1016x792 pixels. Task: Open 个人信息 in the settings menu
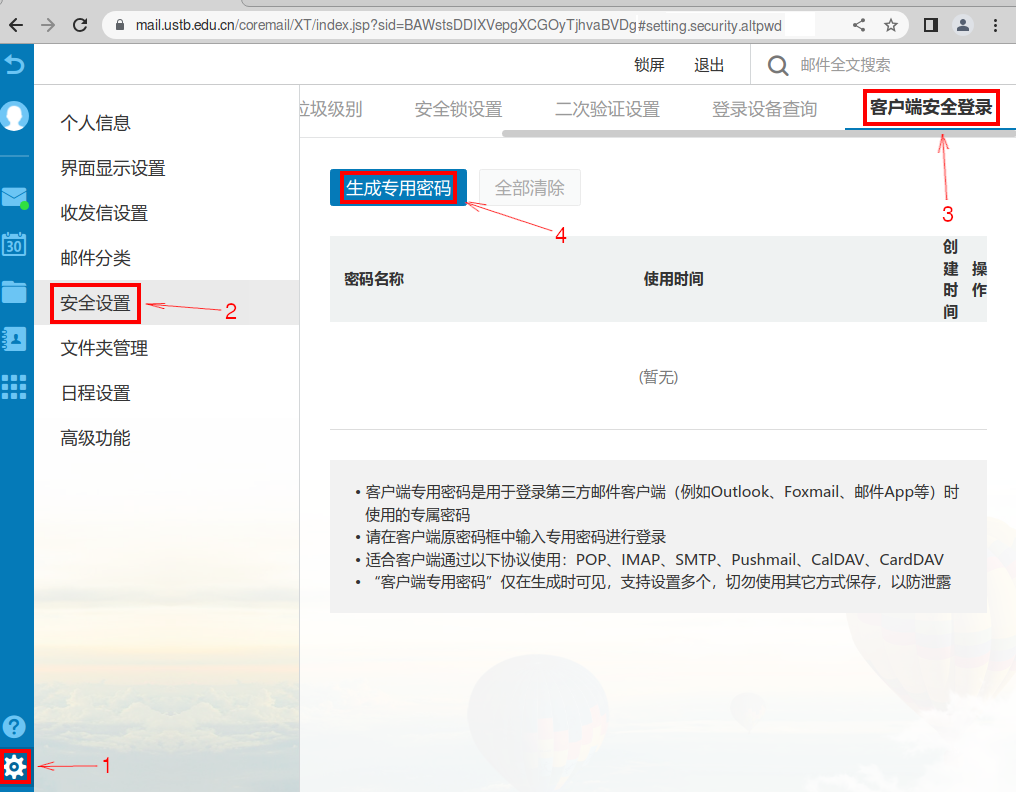(96, 123)
